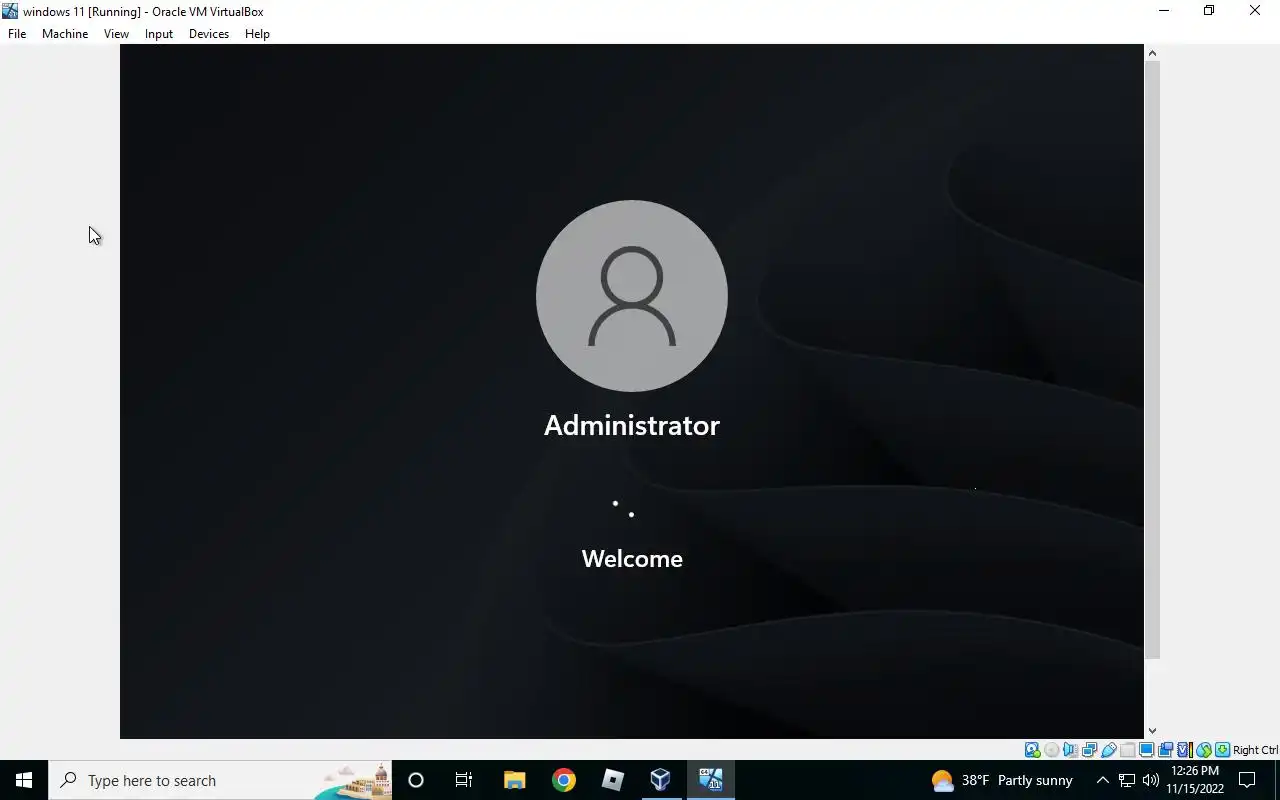Click the Administrator account name
Image resolution: width=1280 pixels, height=800 pixels.
[x=632, y=425]
